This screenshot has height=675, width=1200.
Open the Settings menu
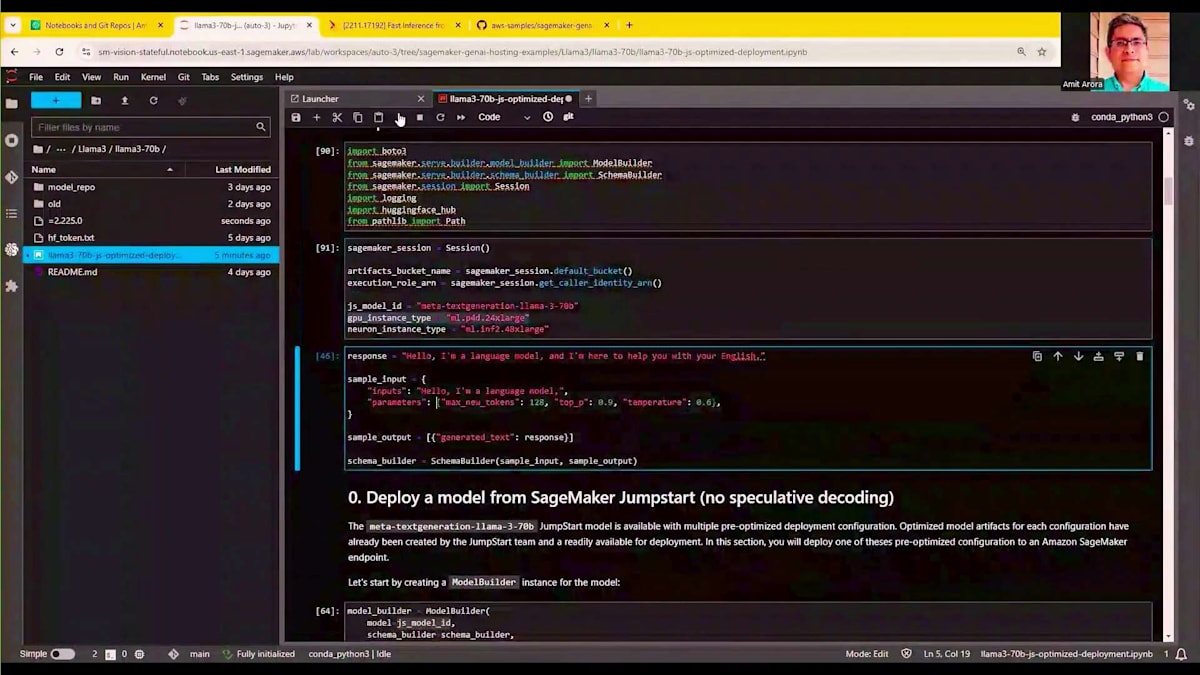247,77
